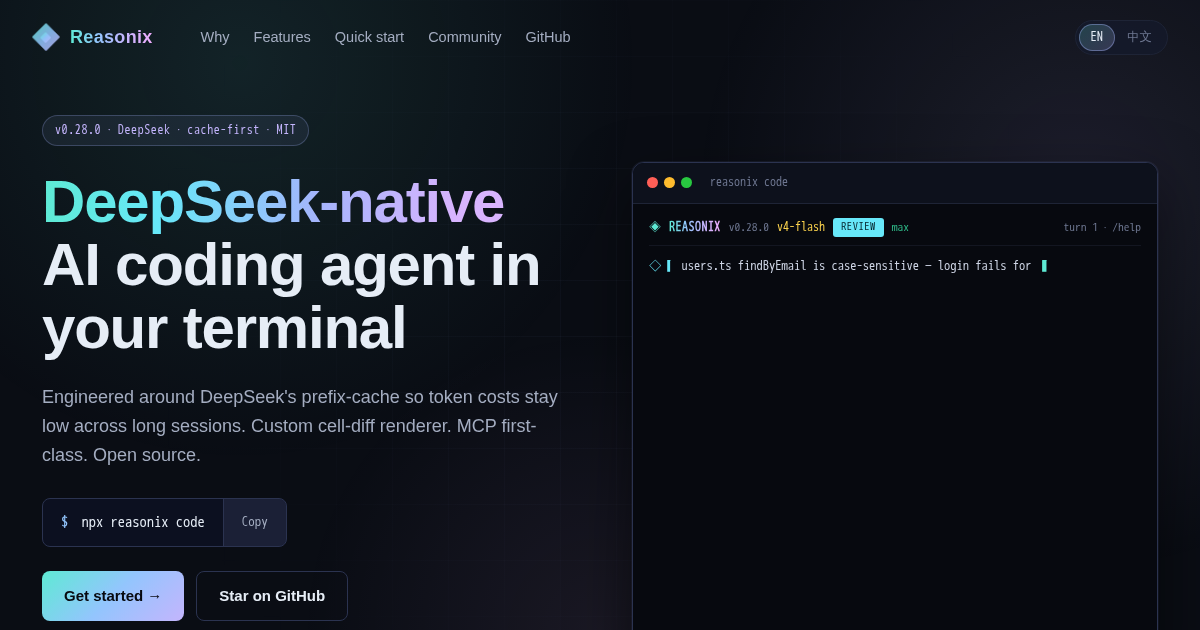Click the REASONIX label in terminal header
The width and height of the screenshot is (1200, 630).
pos(694,227)
